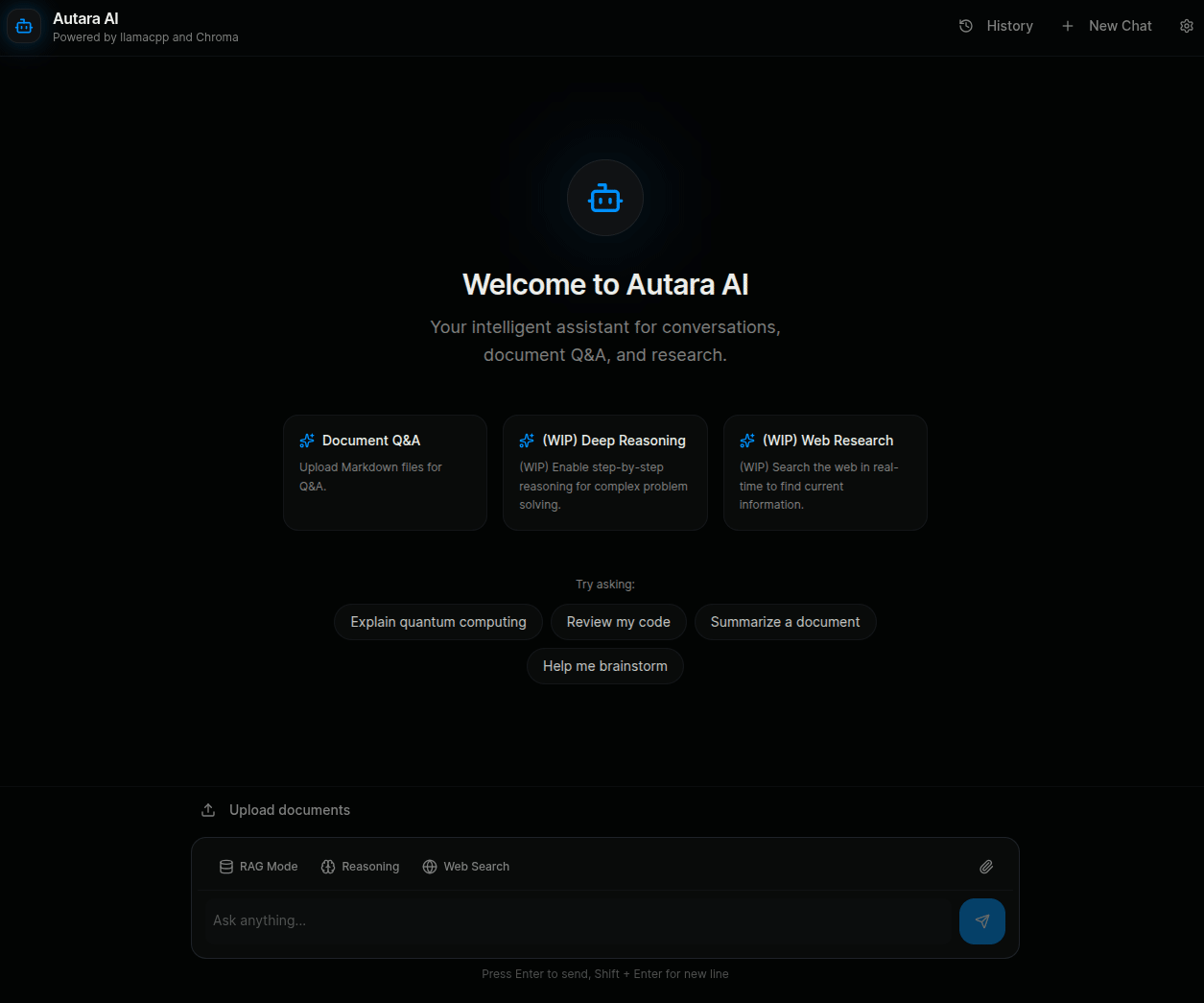
Task: Click the 'Autara AI' title in header
Action: point(85,18)
